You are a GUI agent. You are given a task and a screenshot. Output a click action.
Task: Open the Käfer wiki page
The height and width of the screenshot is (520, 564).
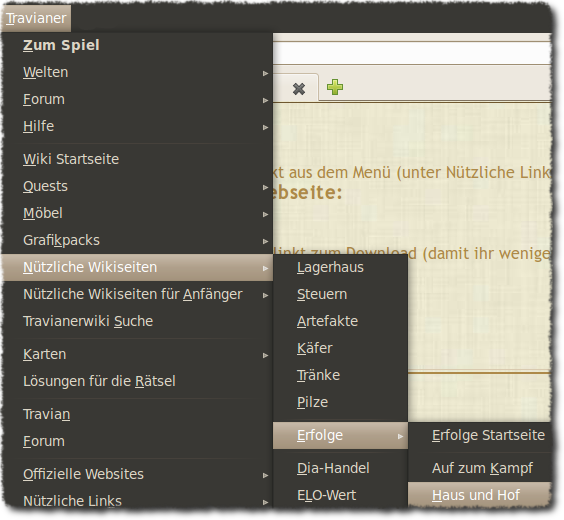point(340,348)
